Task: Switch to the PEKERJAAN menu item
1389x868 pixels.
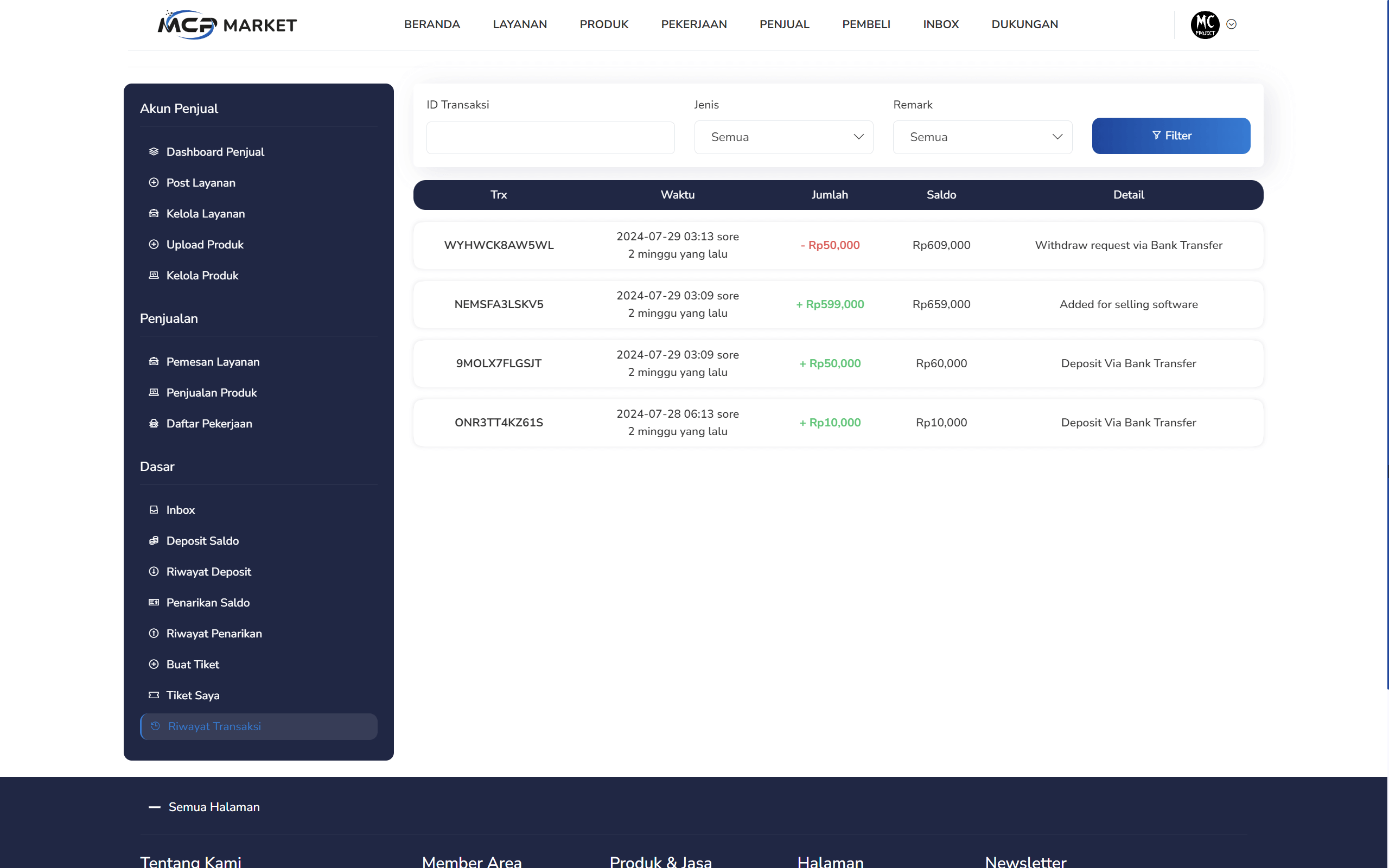Action: click(x=694, y=24)
